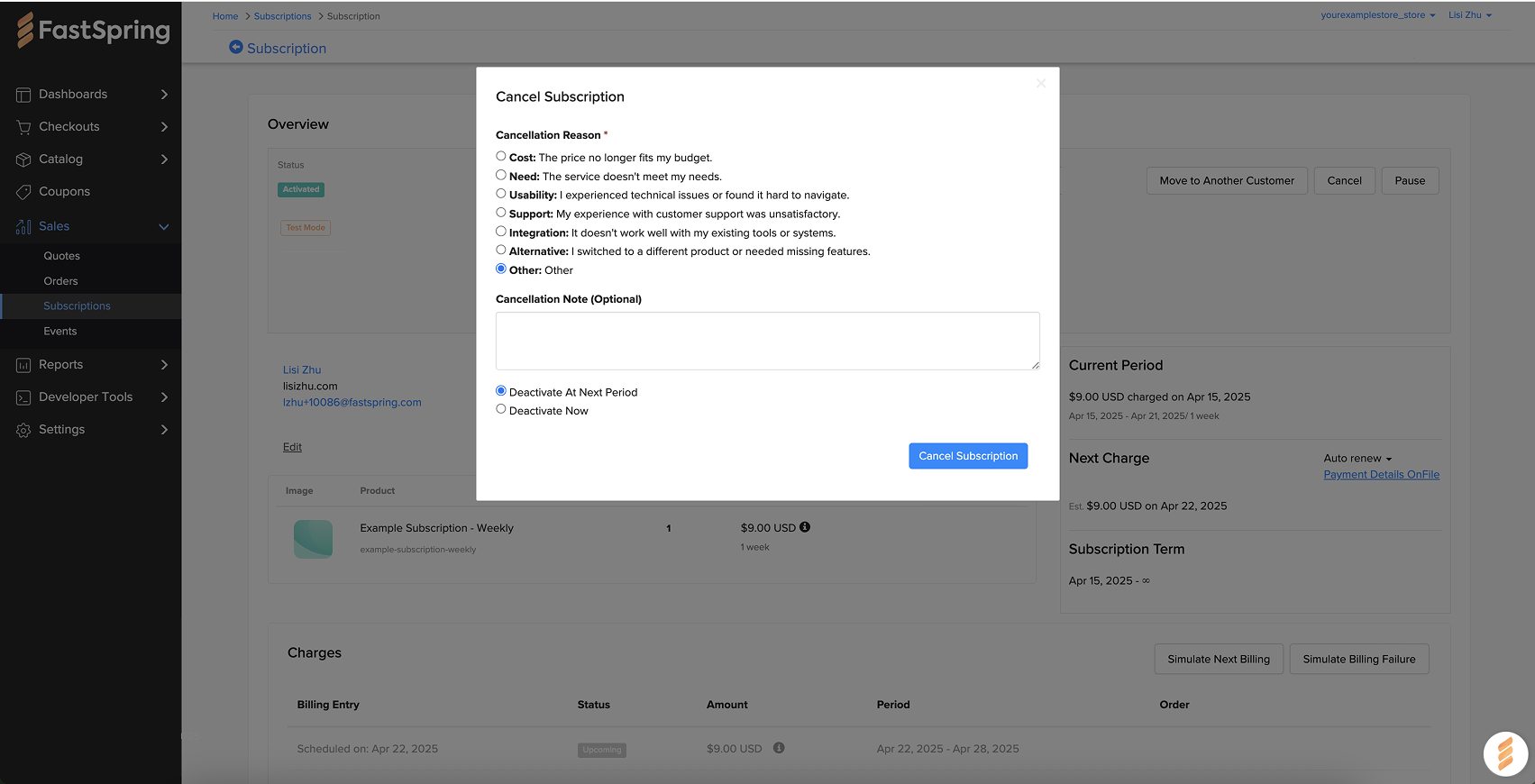The width and height of the screenshot is (1535, 784).
Task: Click the Activated status badge
Action: coord(301,189)
